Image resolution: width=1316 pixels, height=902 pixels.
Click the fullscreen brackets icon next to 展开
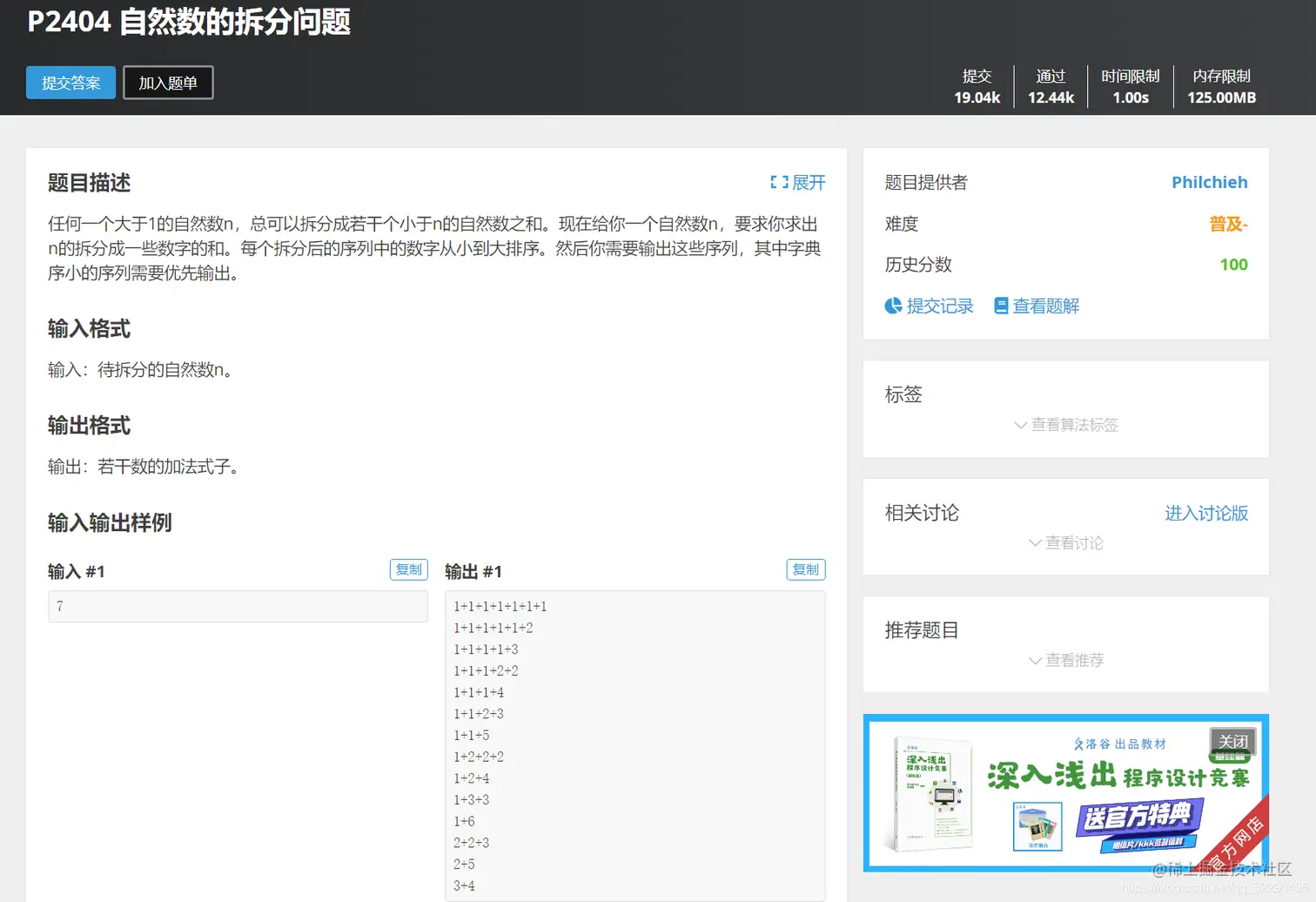tap(777, 183)
